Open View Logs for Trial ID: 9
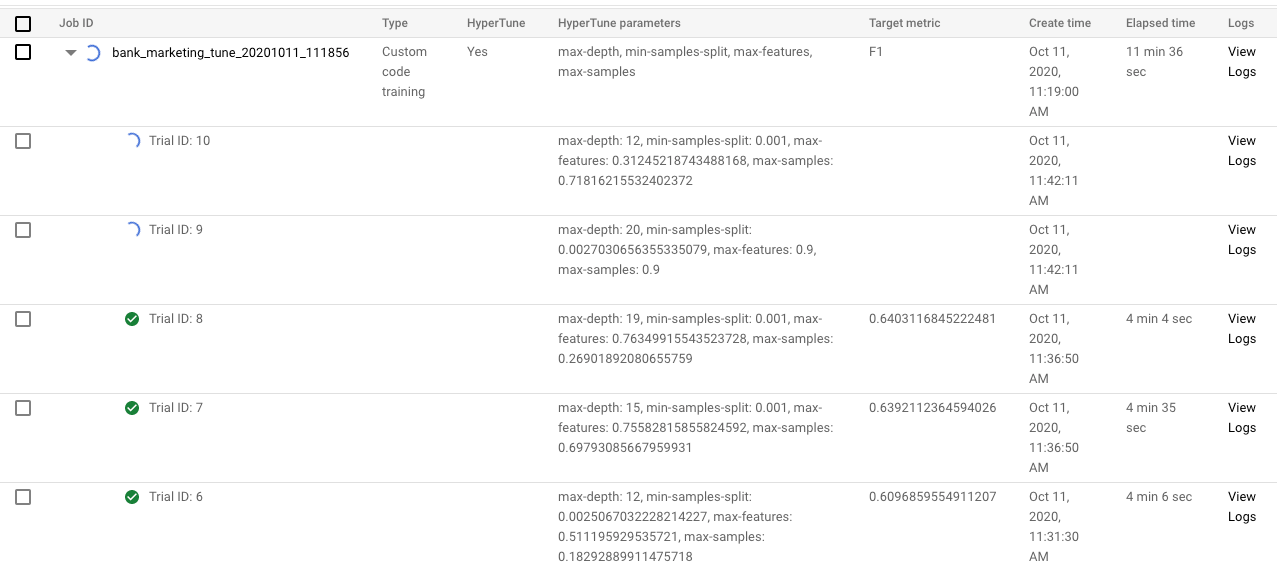 1241,240
